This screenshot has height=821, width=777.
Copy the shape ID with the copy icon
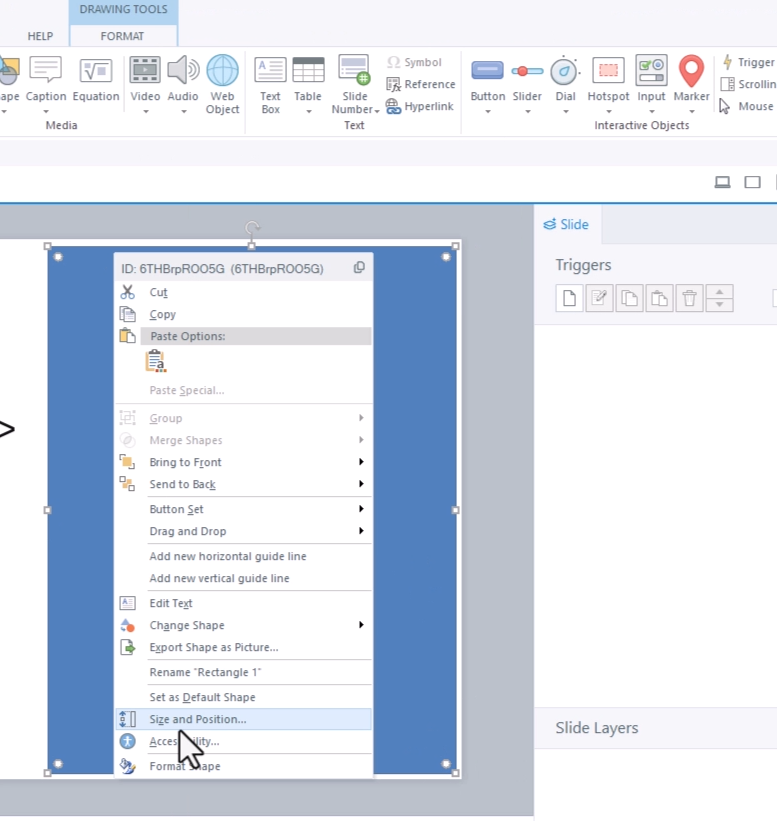coord(359,268)
